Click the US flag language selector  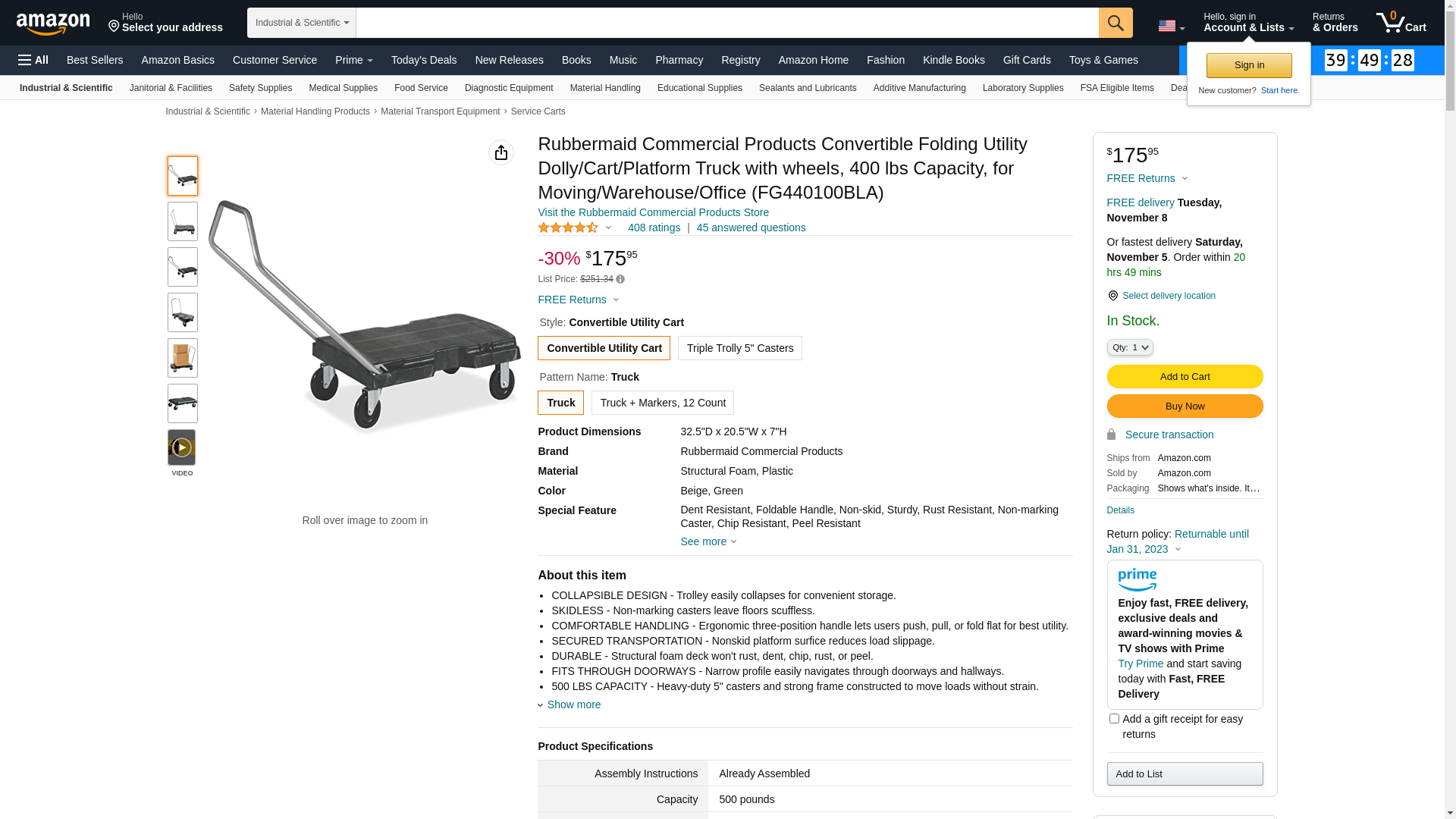coord(1170,26)
